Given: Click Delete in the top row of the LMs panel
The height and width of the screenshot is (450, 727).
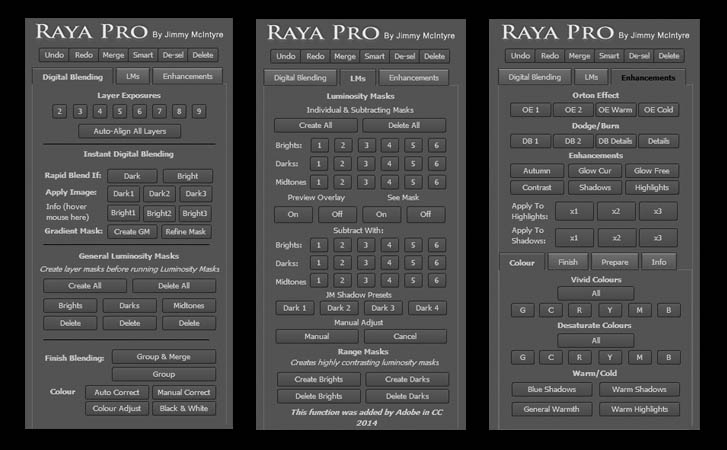Looking at the screenshot, I should 434,56.
